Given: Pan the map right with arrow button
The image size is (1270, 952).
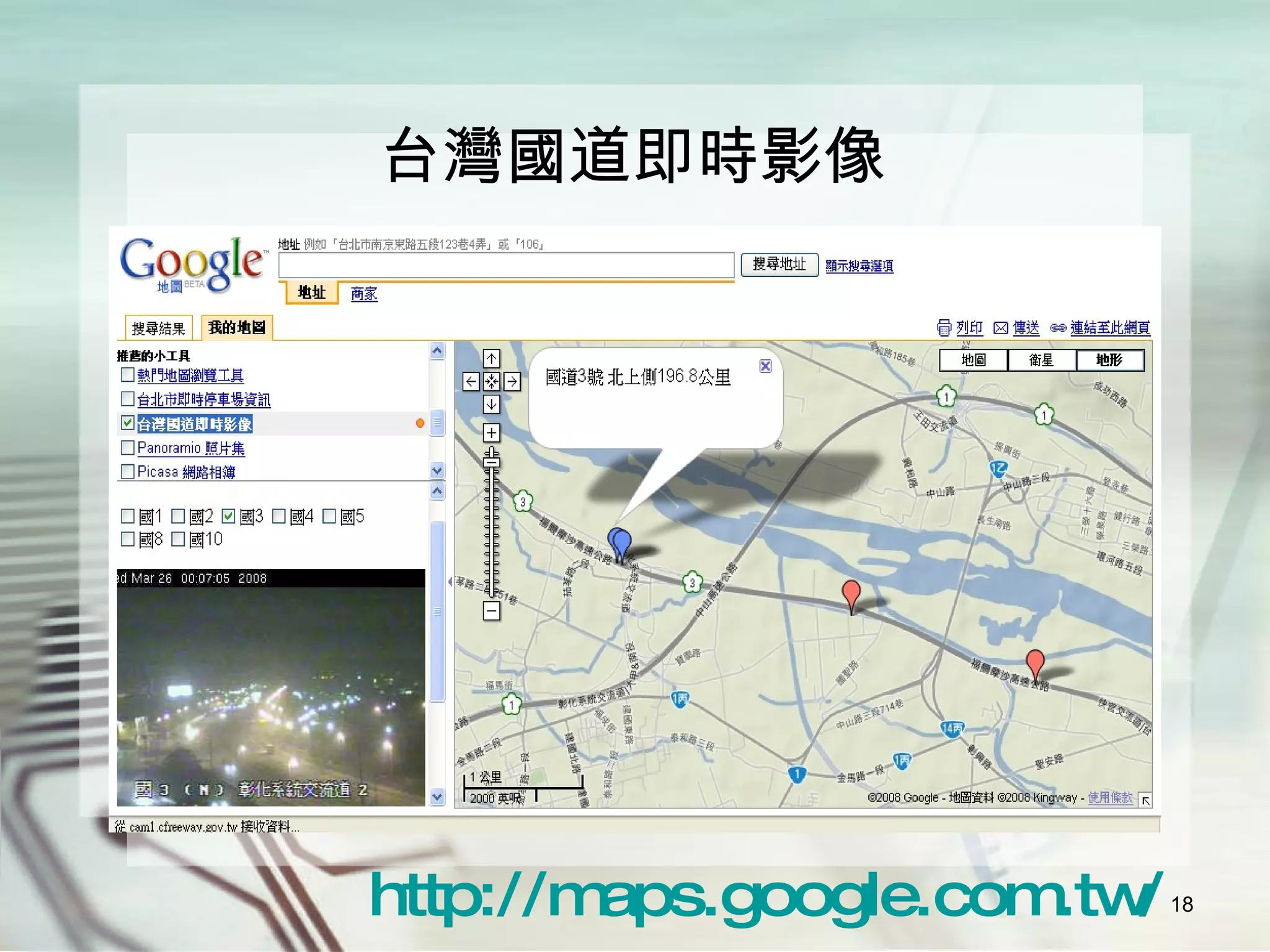Looking at the screenshot, I should [512, 381].
